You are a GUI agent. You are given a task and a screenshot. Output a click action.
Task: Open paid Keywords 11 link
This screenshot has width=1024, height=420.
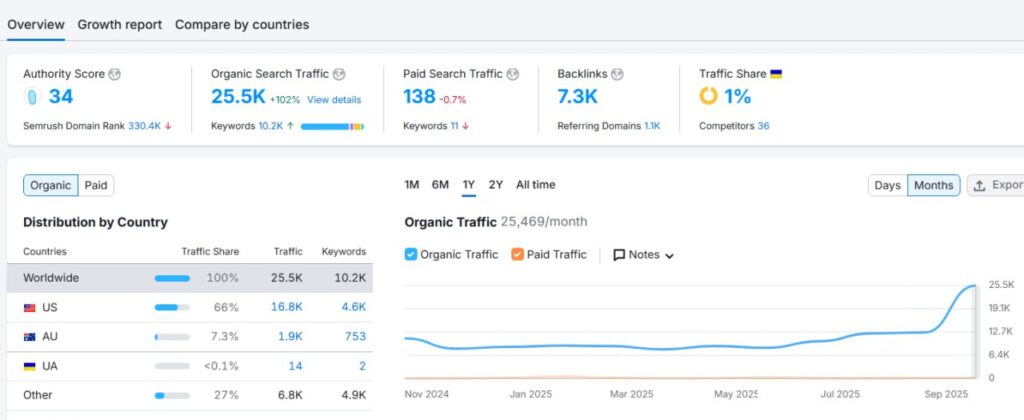tap(454, 126)
